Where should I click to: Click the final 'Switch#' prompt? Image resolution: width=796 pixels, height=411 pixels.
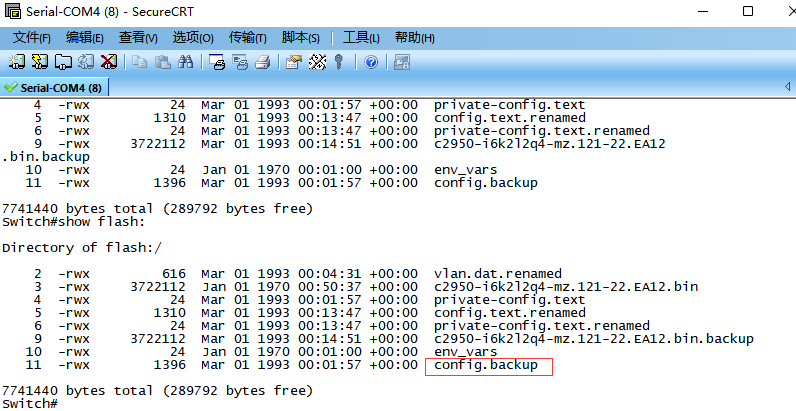(29, 404)
